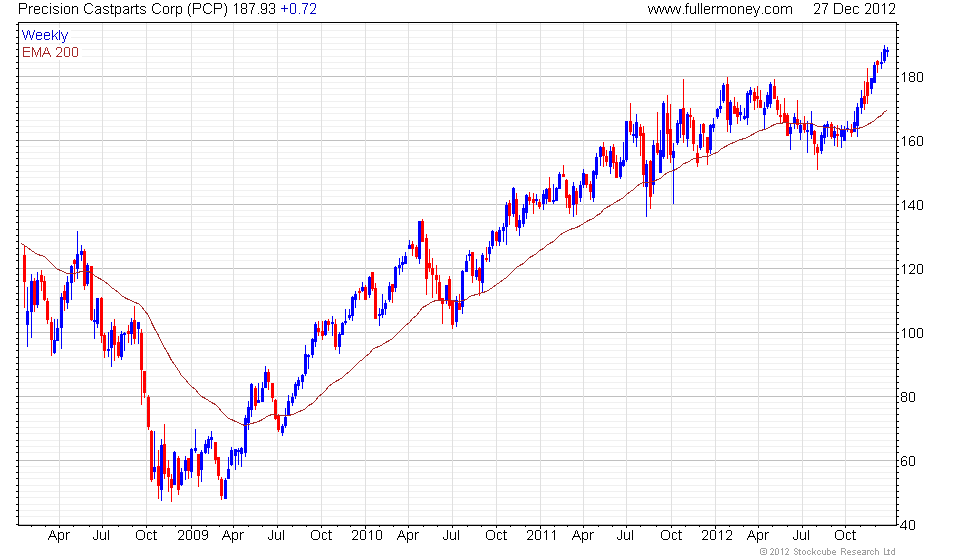
Task: Click the 2012 year label on the time axis
Action: point(717,536)
